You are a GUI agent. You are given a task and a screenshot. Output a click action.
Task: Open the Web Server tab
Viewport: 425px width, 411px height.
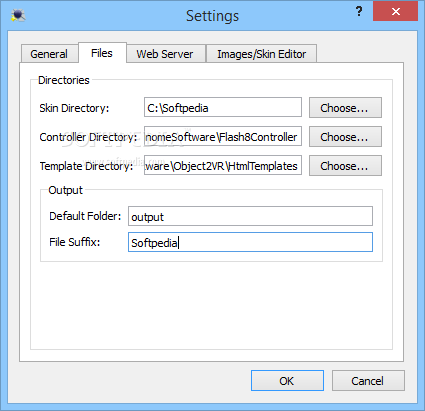coord(165,54)
